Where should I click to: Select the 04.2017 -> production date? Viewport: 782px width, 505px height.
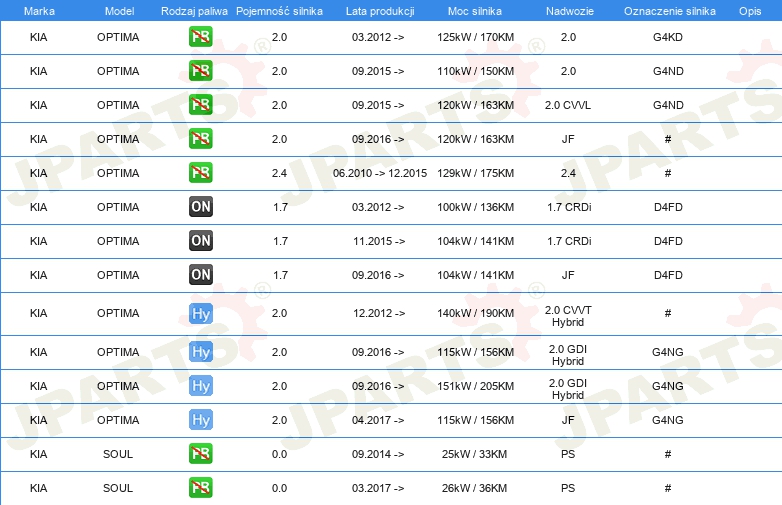click(x=378, y=420)
